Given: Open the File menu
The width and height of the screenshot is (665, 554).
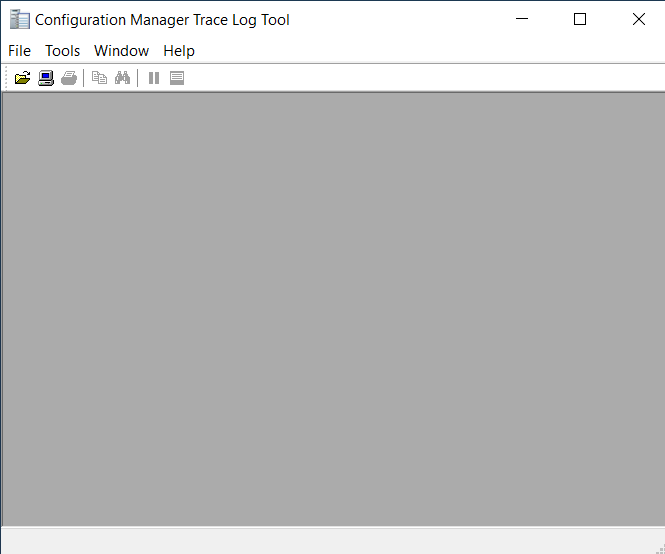Looking at the screenshot, I should click(x=20, y=51).
